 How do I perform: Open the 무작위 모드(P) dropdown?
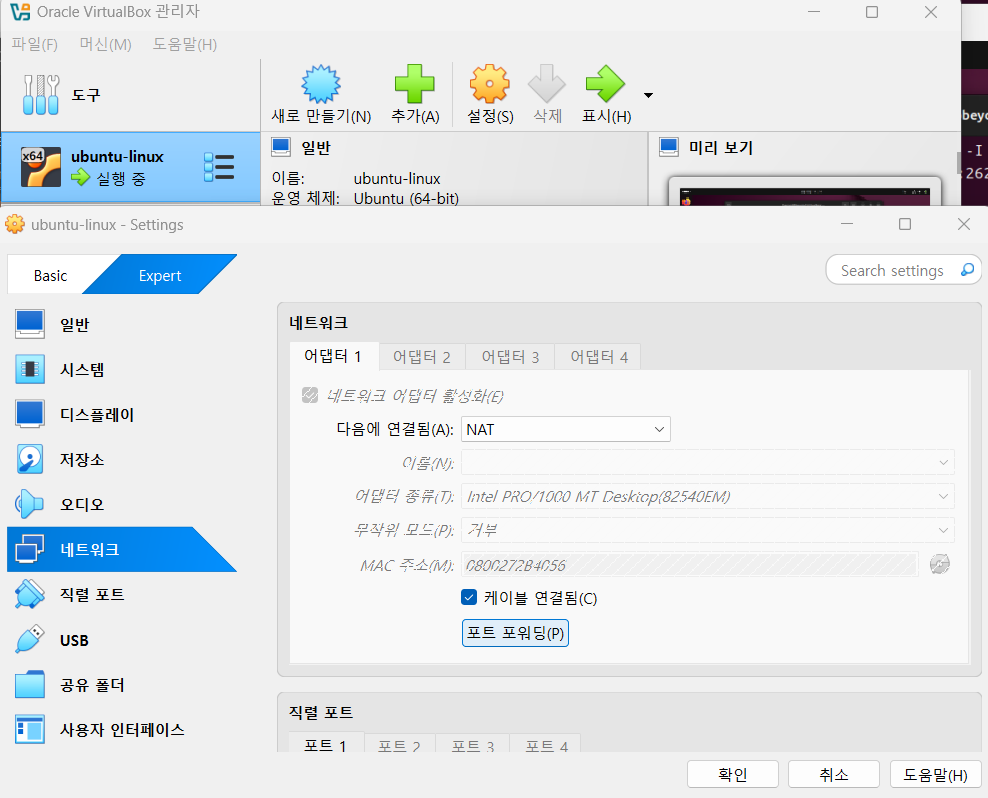(708, 530)
